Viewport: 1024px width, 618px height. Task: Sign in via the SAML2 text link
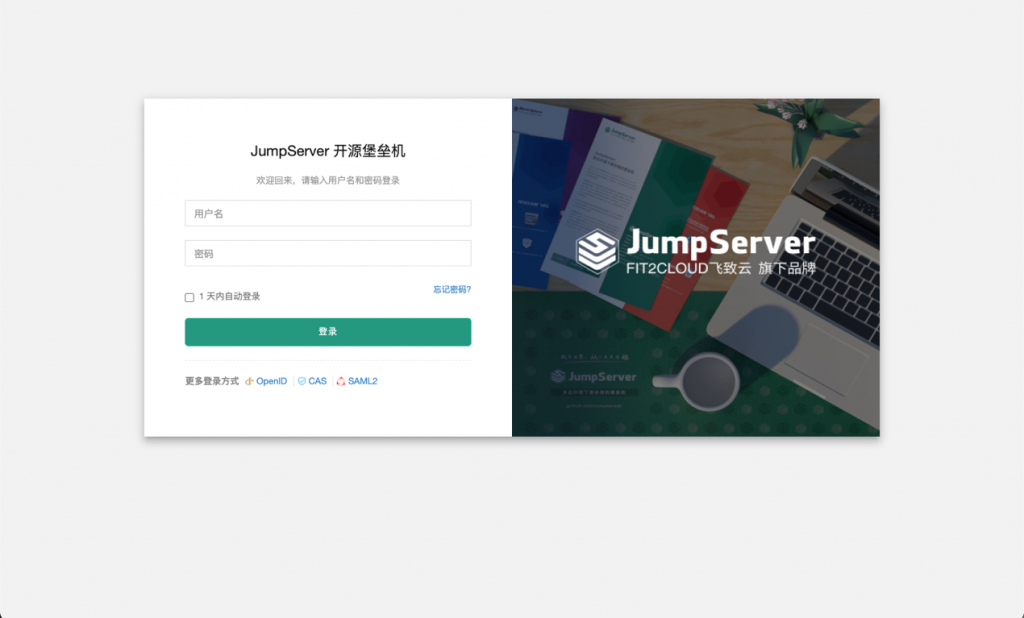coord(362,381)
